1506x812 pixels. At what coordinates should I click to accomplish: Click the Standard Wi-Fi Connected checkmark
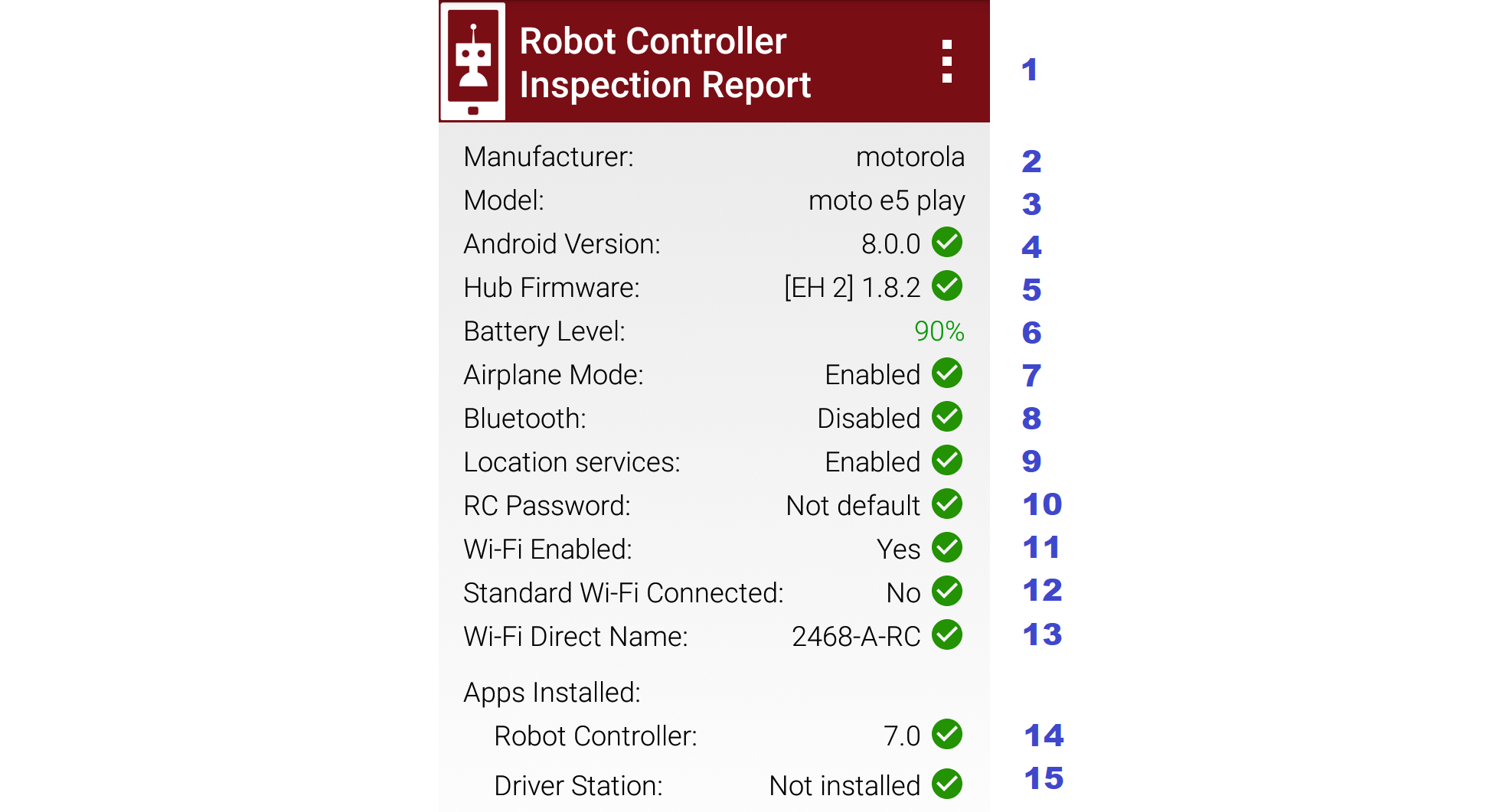pos(947,592)
